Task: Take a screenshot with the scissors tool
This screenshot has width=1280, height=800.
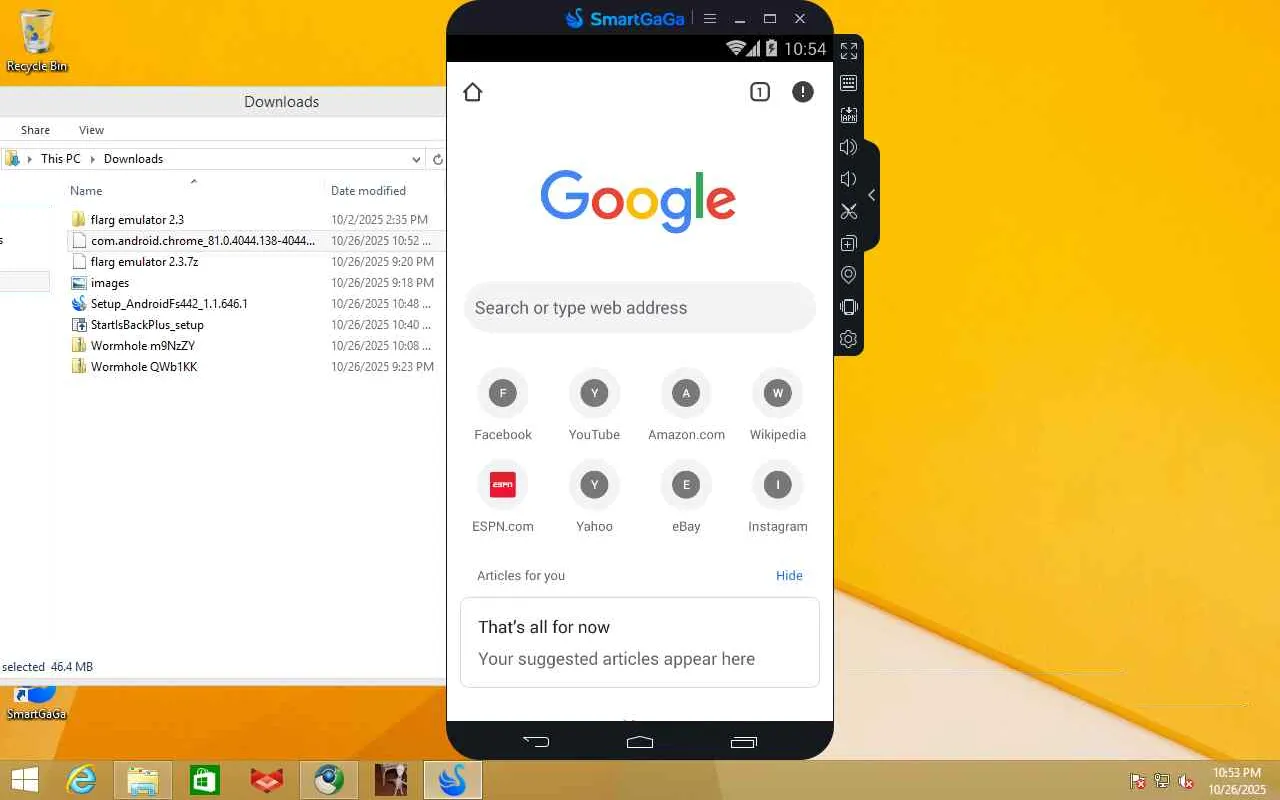Action: pos(848,211)
